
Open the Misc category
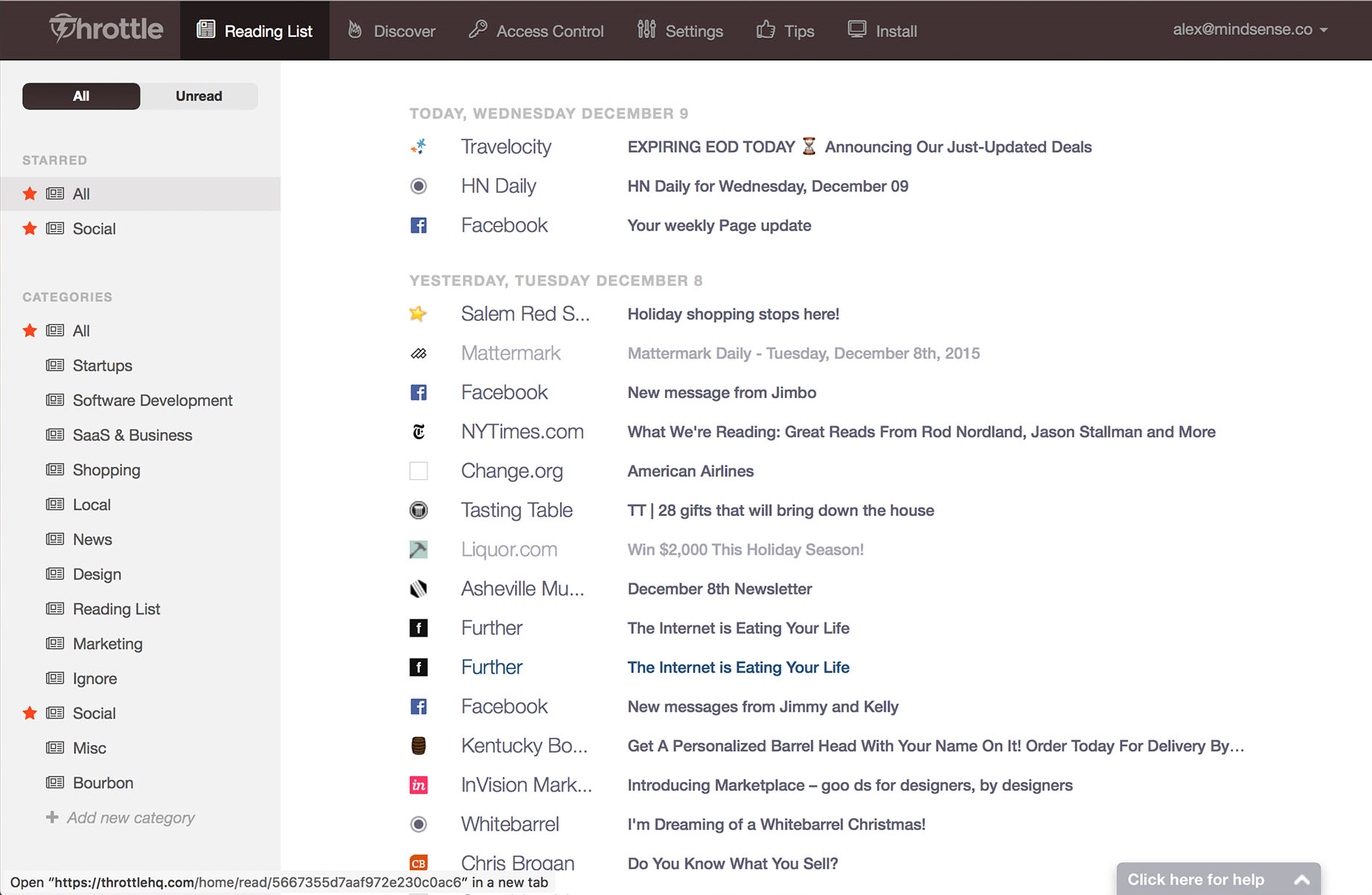click(89, 747)
